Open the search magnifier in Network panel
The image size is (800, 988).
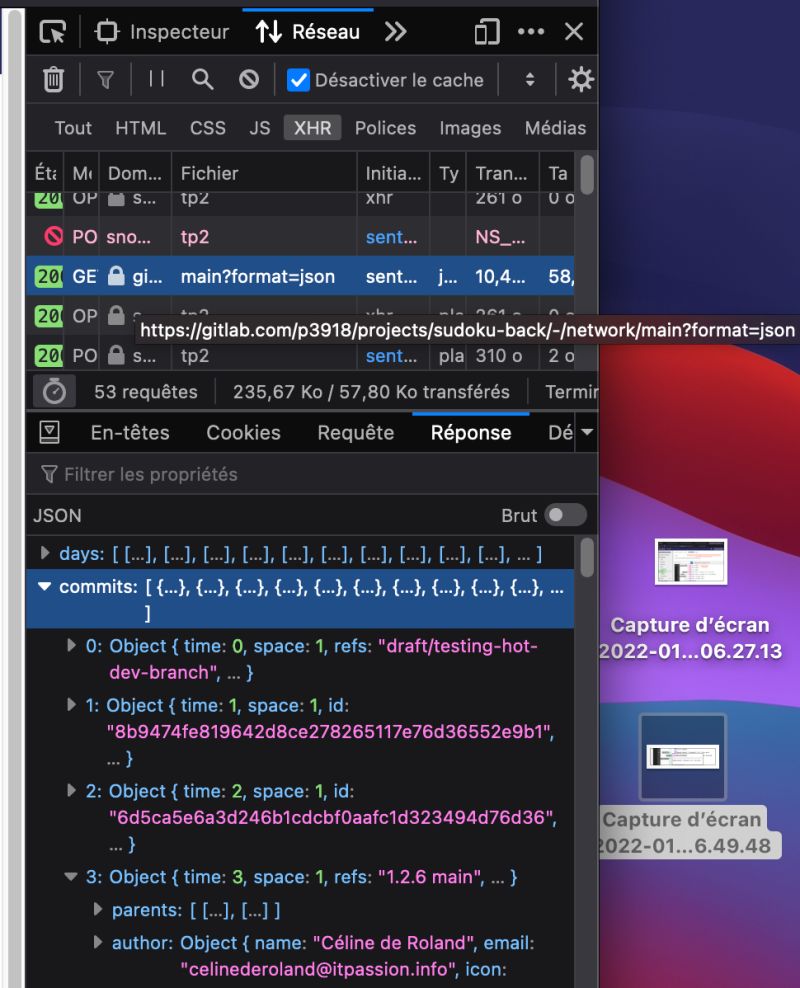202,79
